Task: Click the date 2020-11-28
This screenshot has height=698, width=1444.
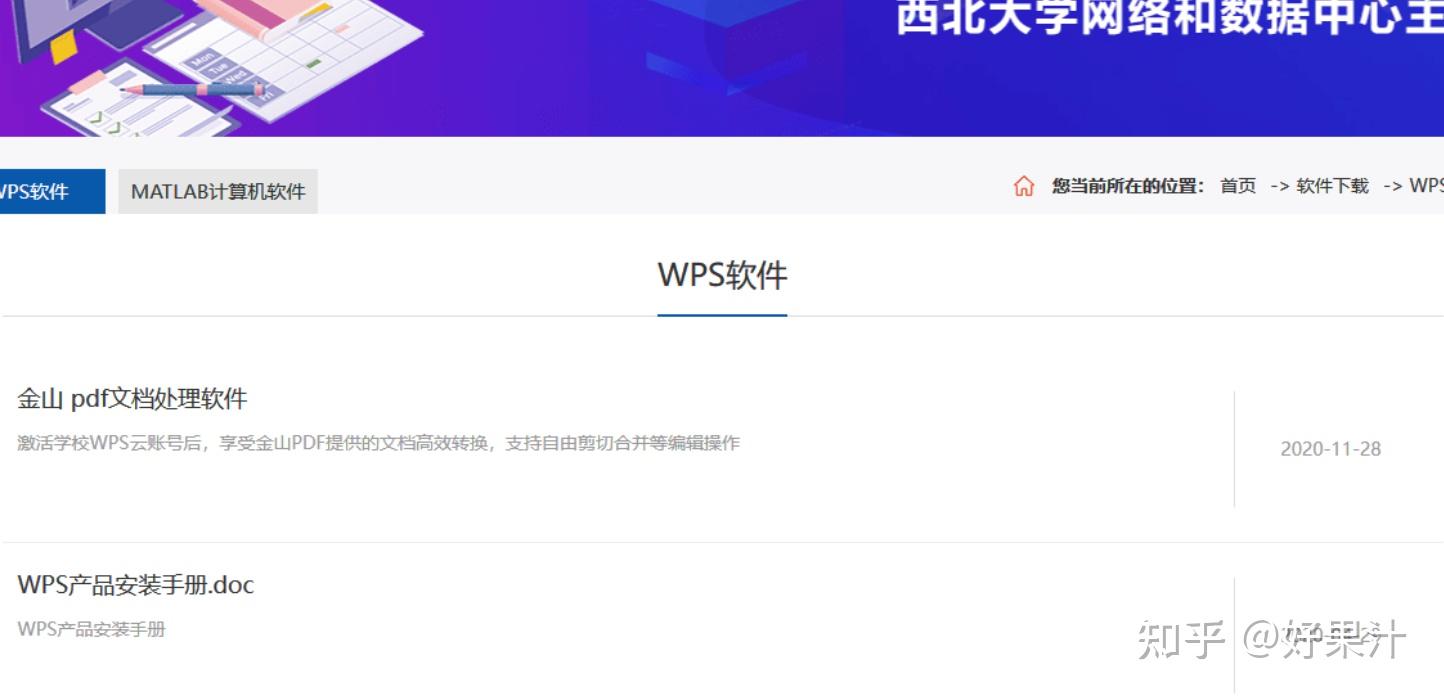Action: [1330, 449]
